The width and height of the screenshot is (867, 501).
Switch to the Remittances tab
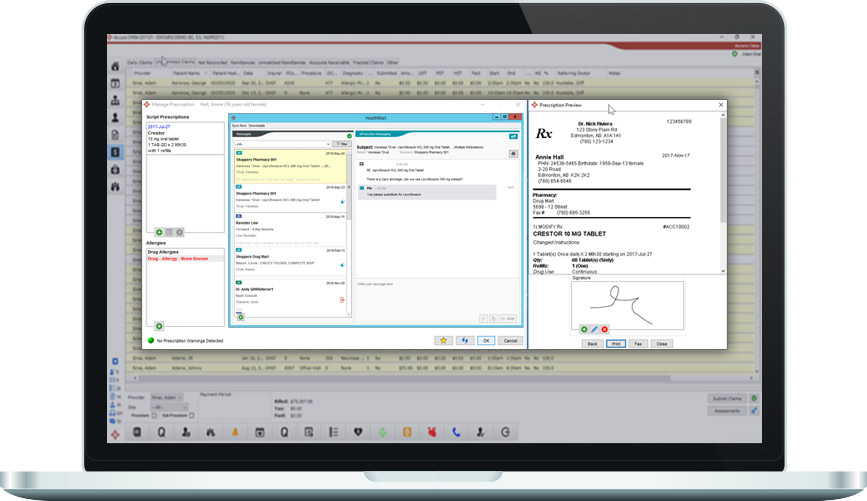click(243, 62)
